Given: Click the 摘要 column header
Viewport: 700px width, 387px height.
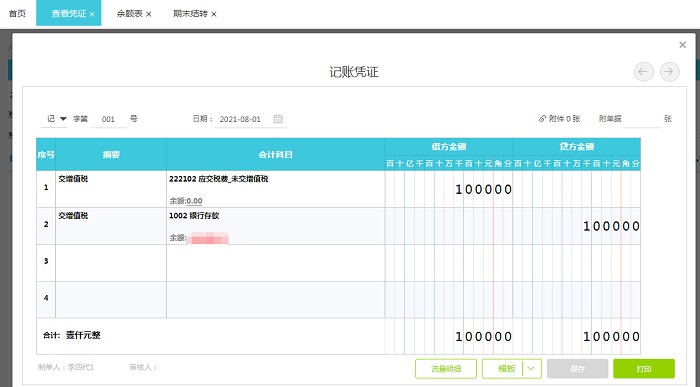Looking at the screenshot, I should (111, 154).
